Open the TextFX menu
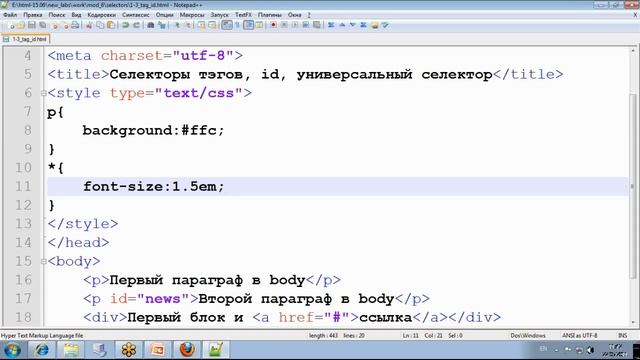This screenshot has height=360, width=640. (243, 15)
